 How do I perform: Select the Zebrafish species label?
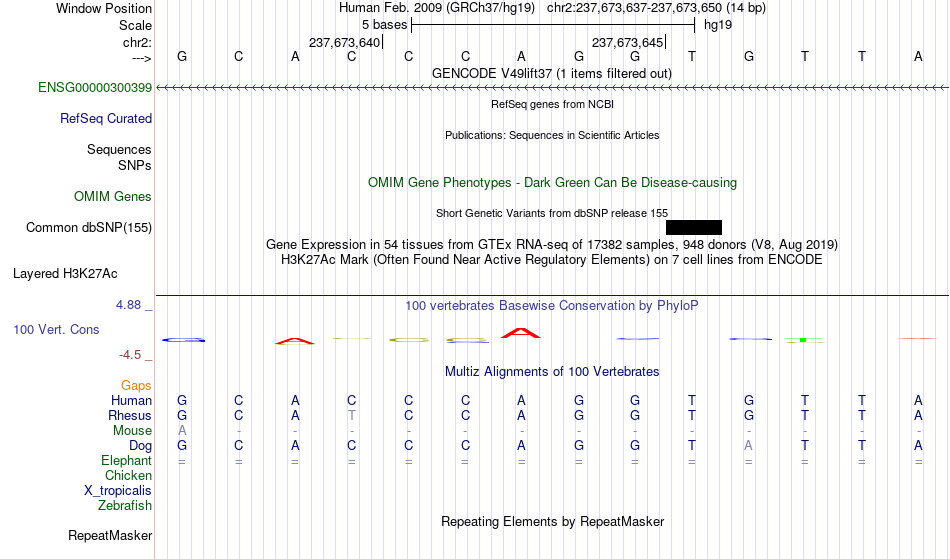pos(125,505)
